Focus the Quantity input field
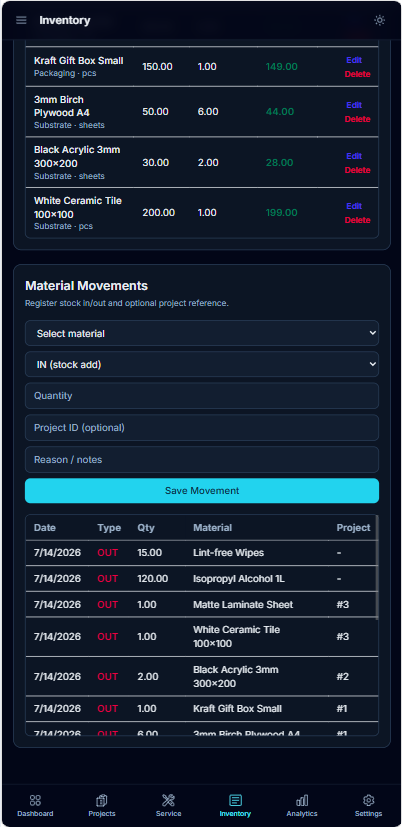This screenshot has width=402, height=827. coord(202,396)
